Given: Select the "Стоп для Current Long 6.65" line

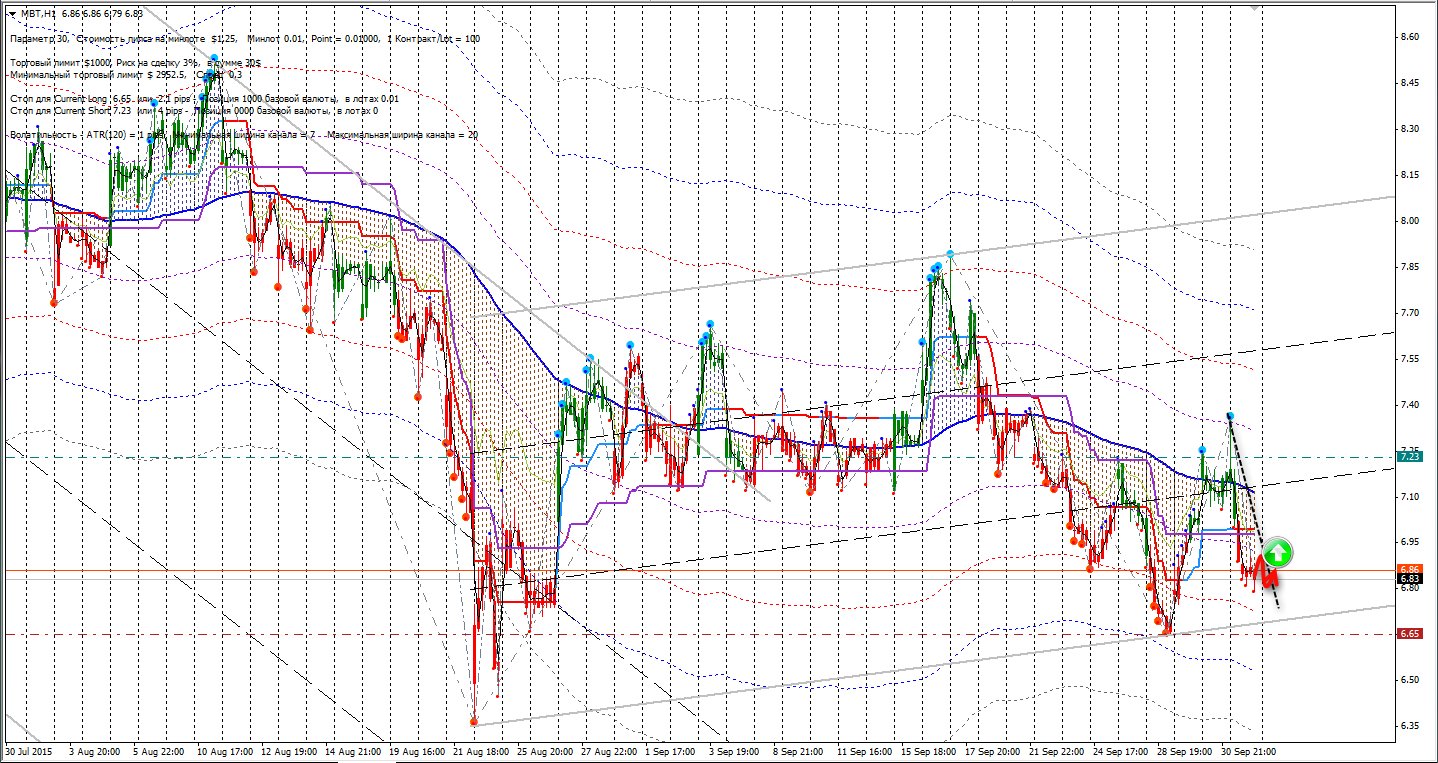Looking at the screenshot, I should click(x=204, y=99).
